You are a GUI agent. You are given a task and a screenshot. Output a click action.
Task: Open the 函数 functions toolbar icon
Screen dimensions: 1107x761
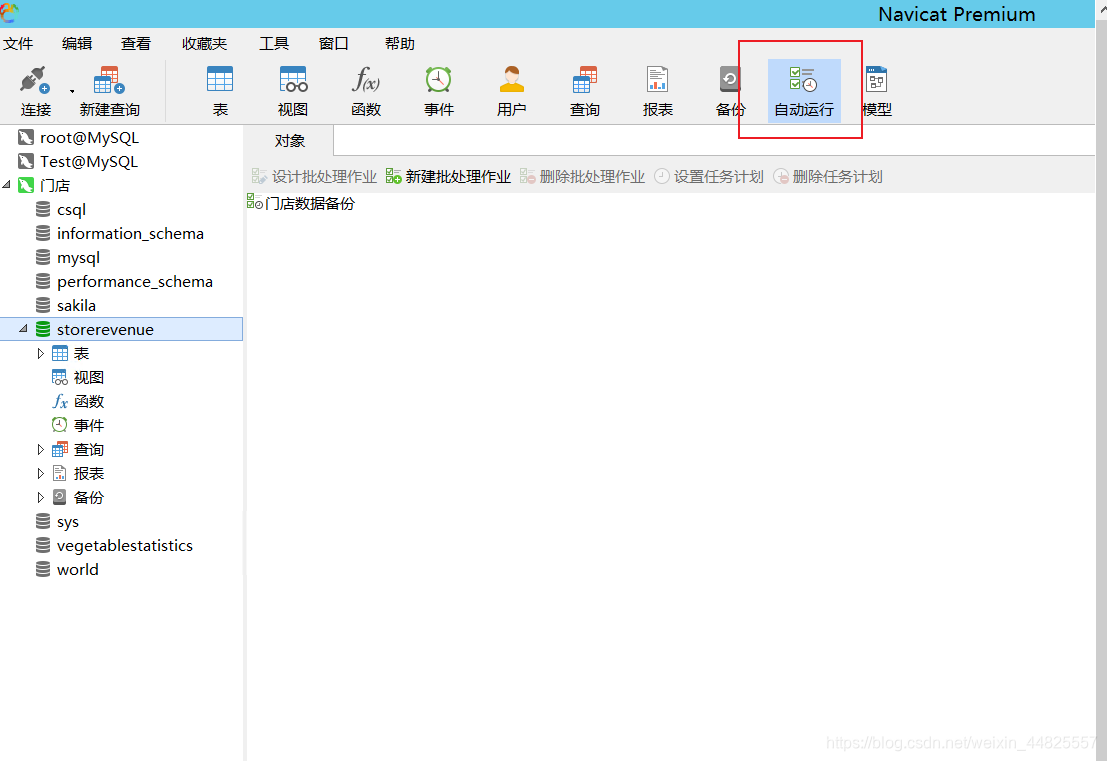pos(366,92)
